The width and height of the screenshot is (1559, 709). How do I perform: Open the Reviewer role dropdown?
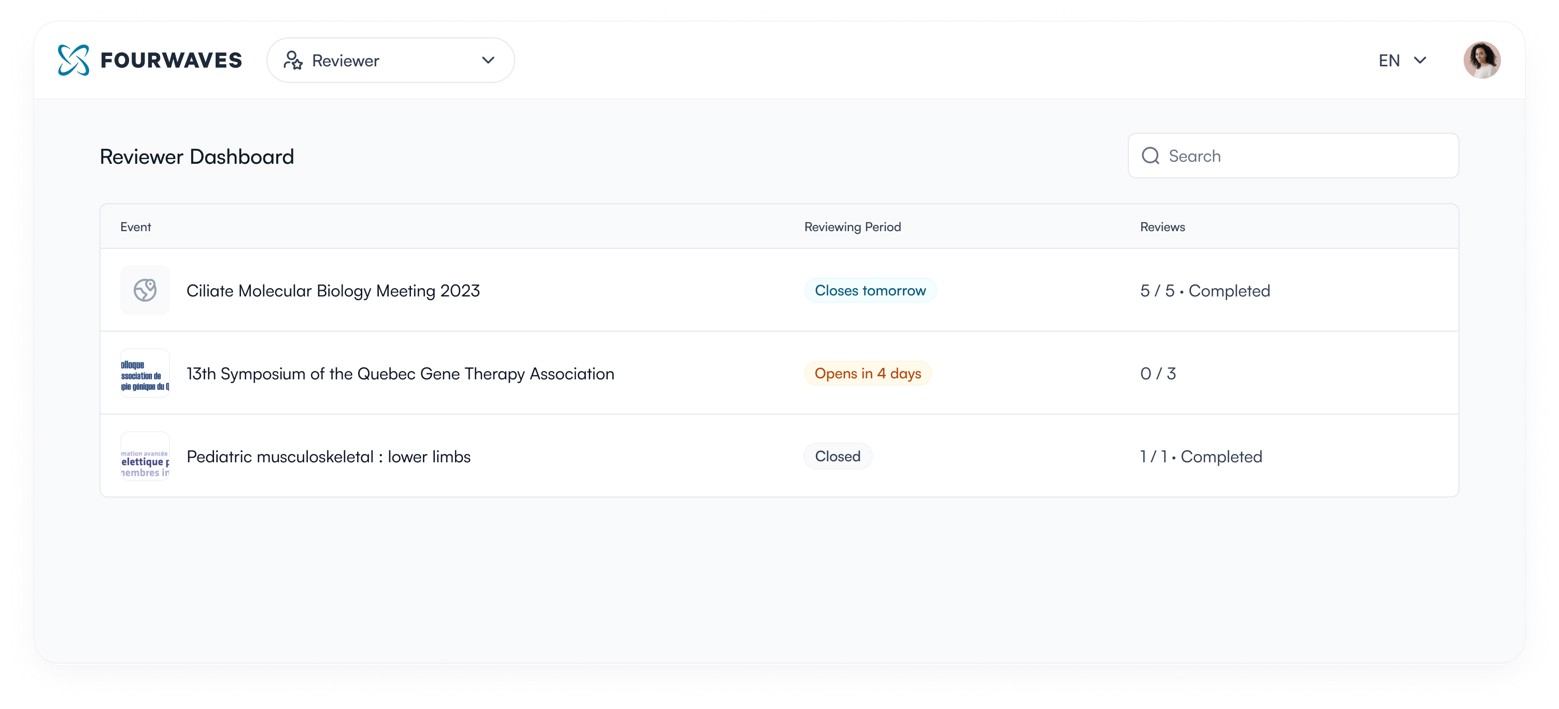click(x=390, y=60)
